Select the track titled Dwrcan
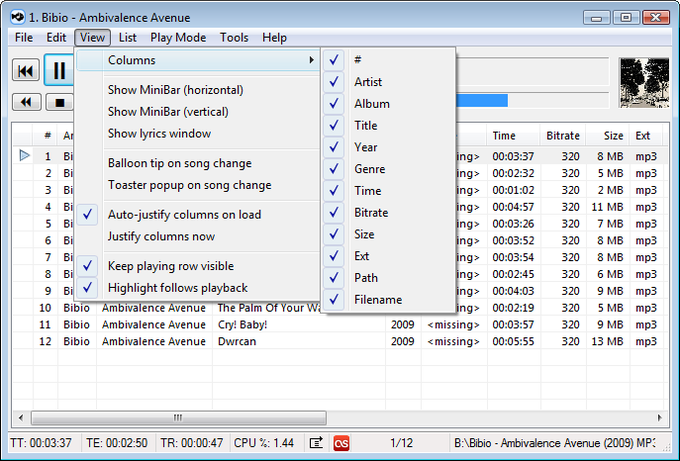 point(237,341)
